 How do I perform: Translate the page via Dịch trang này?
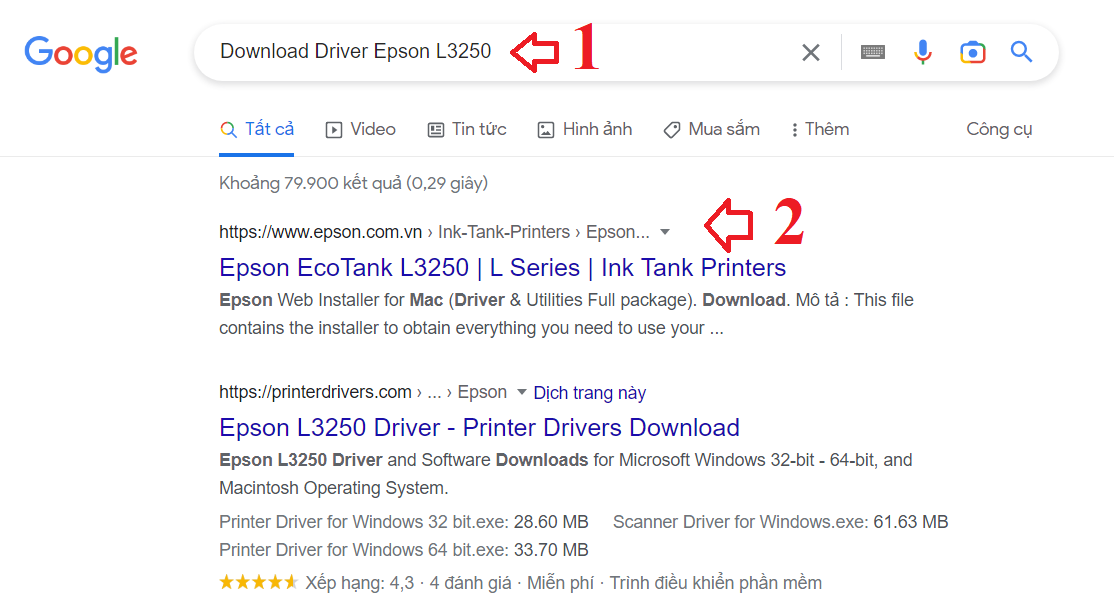[x=589, y=392]
